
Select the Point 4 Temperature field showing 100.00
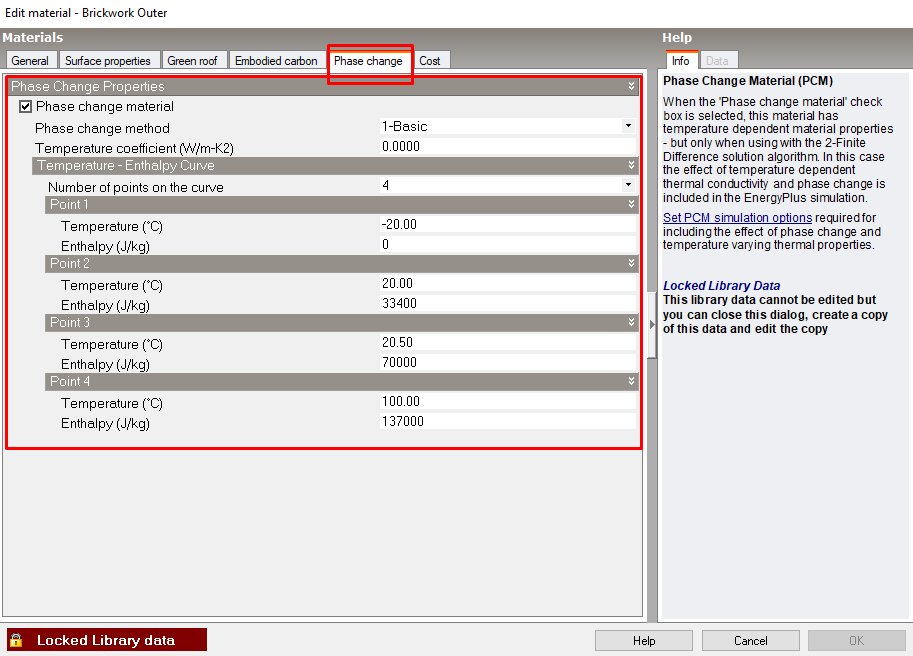coord(508,402)
